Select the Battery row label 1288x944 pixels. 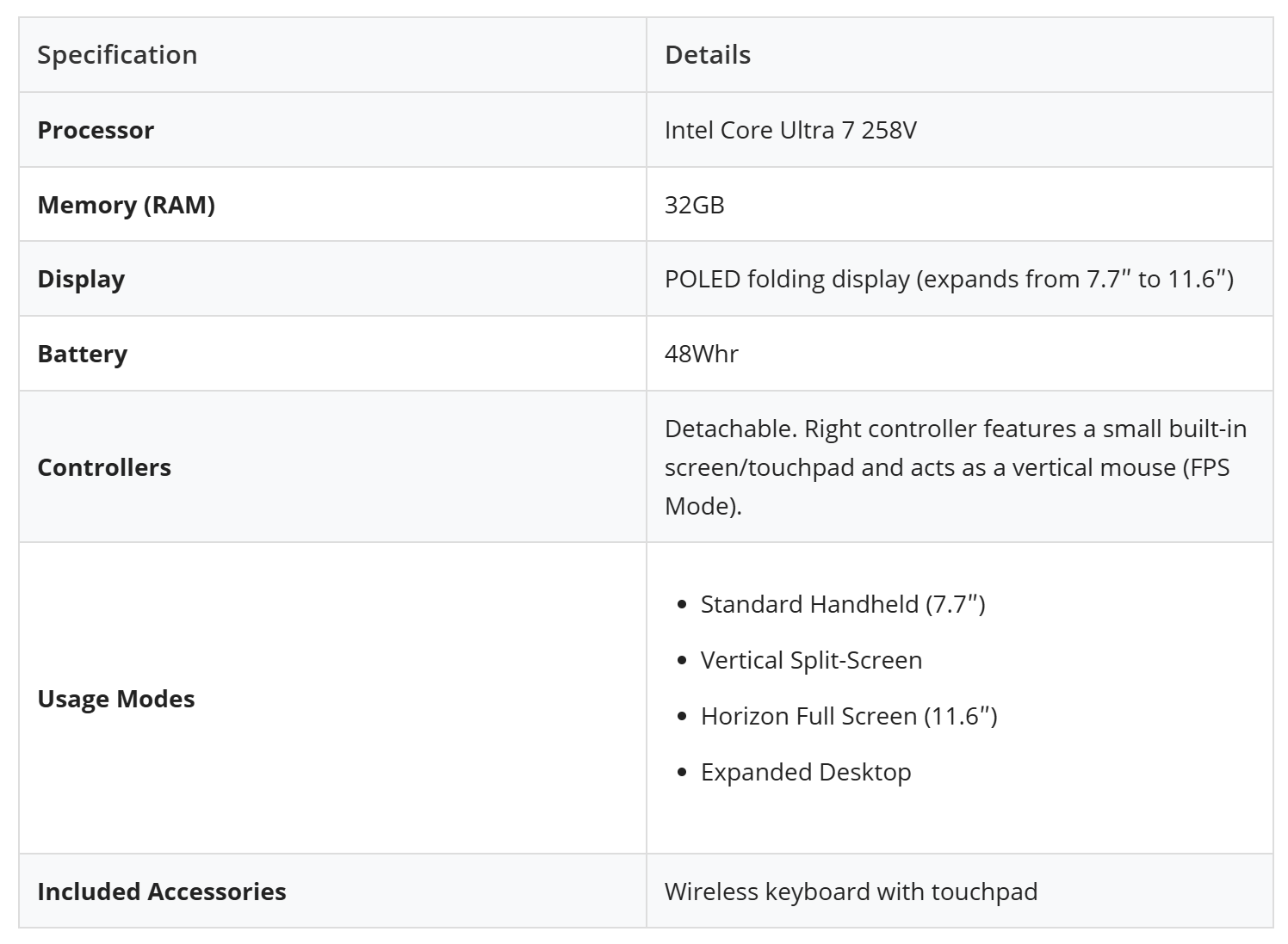tap(82, 354)
